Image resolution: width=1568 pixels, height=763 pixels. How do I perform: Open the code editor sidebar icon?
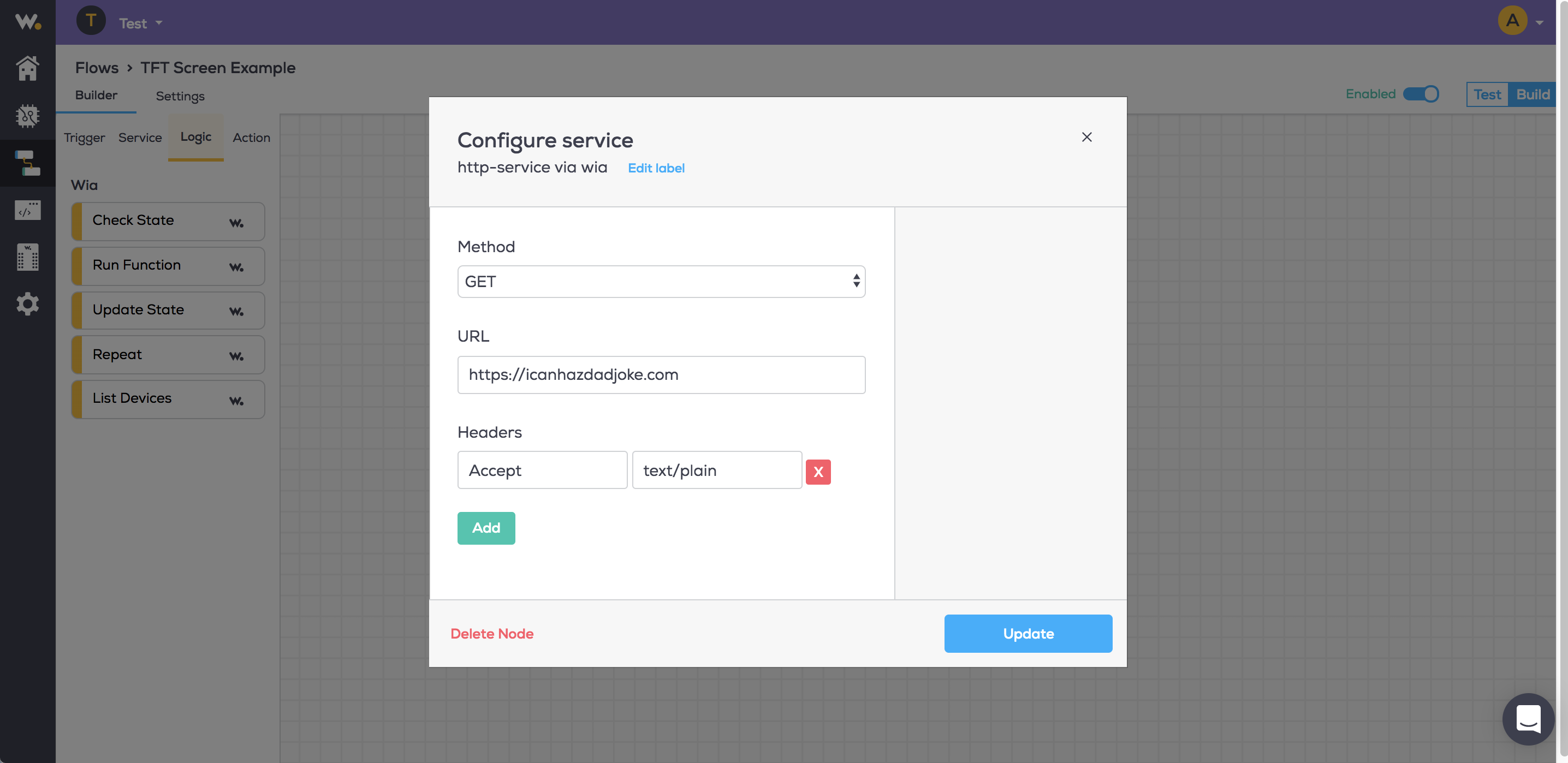pos(27,211)
